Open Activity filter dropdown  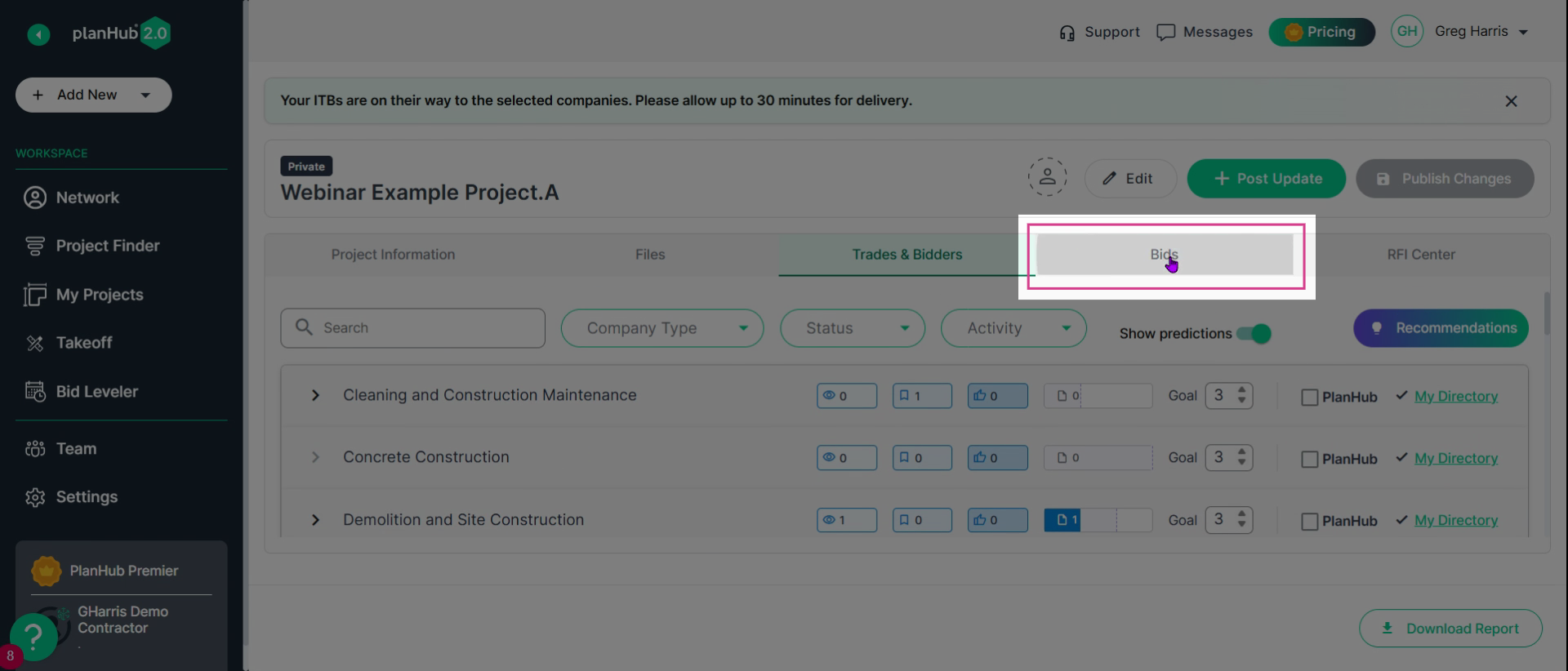[x=1013, y=328]
